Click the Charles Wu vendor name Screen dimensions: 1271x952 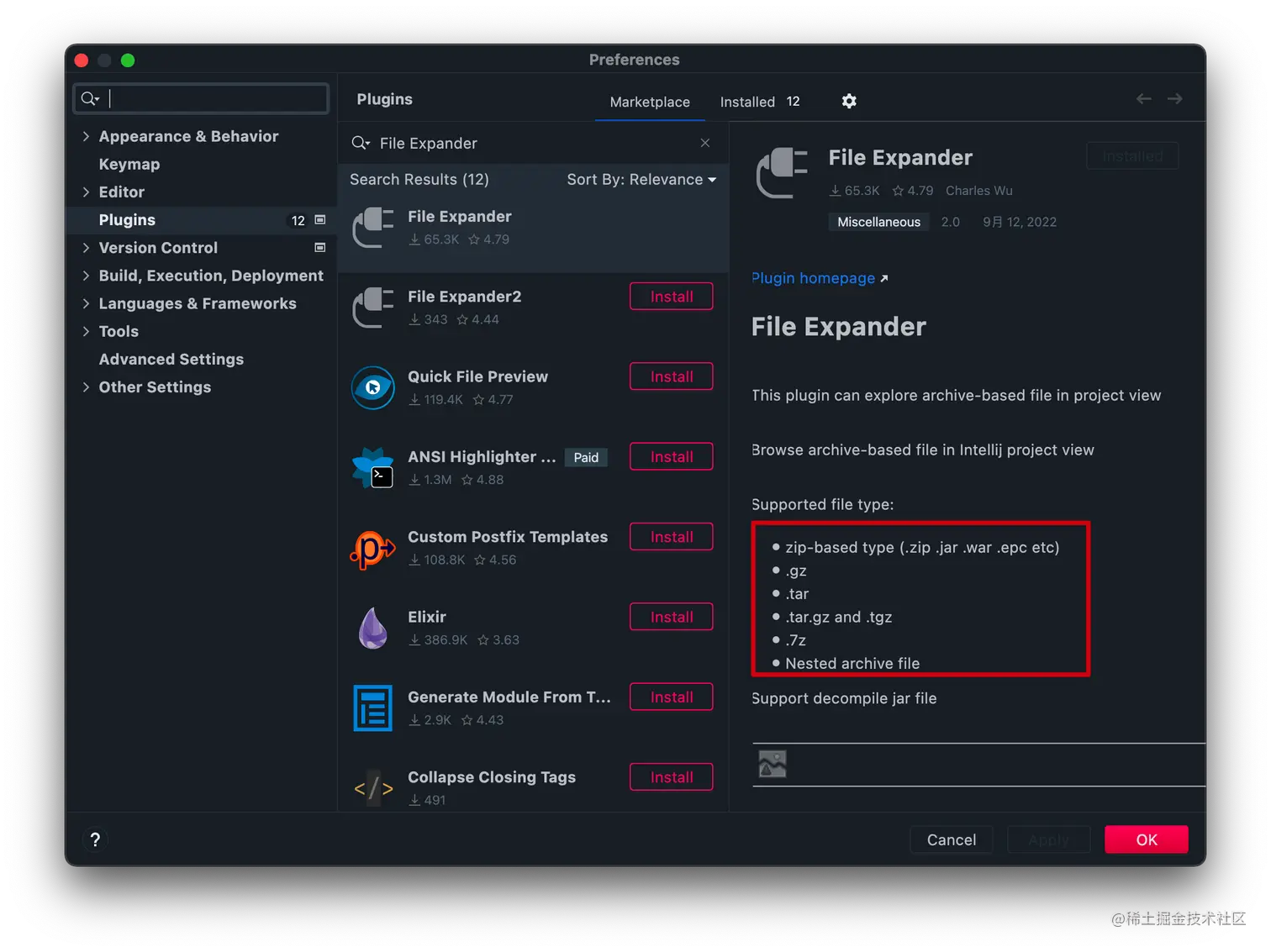(978, 191)
